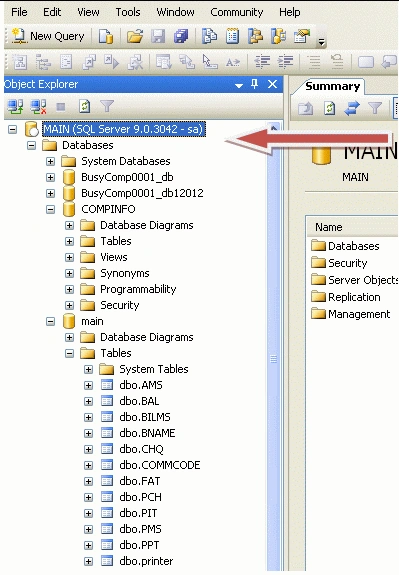The height and width of the screenshot is (575, 399).
Task: Select the dbo.printer table
Action: point(146,561)
